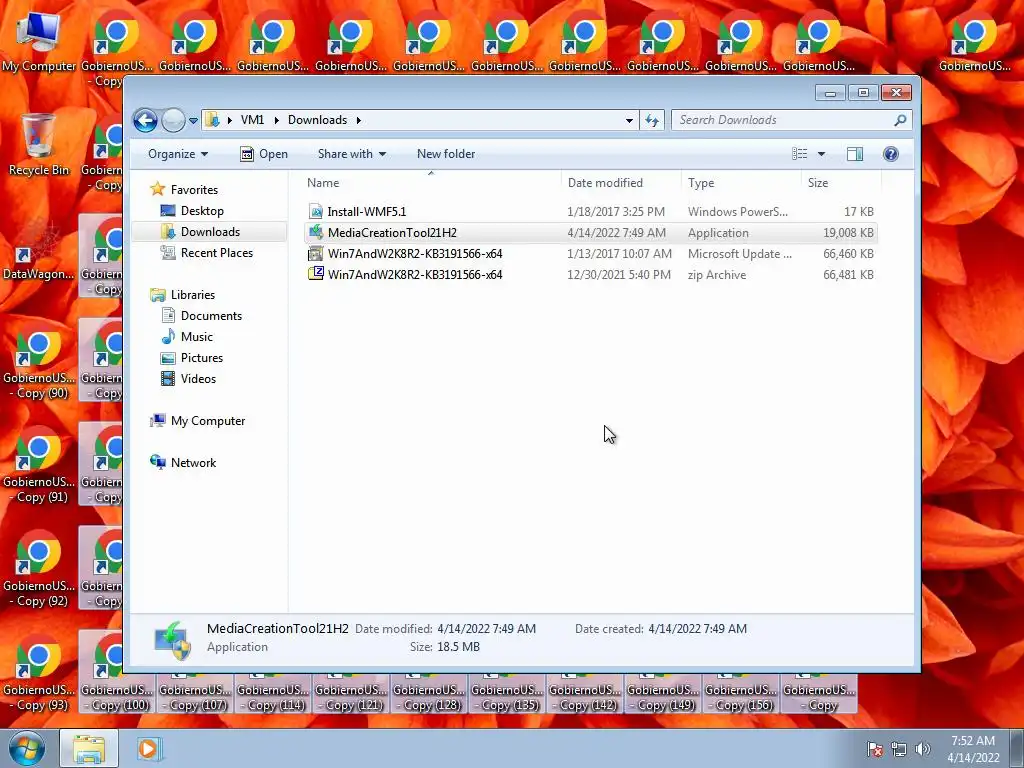Go back with the Explorer Back arrow

coord(145,120)
